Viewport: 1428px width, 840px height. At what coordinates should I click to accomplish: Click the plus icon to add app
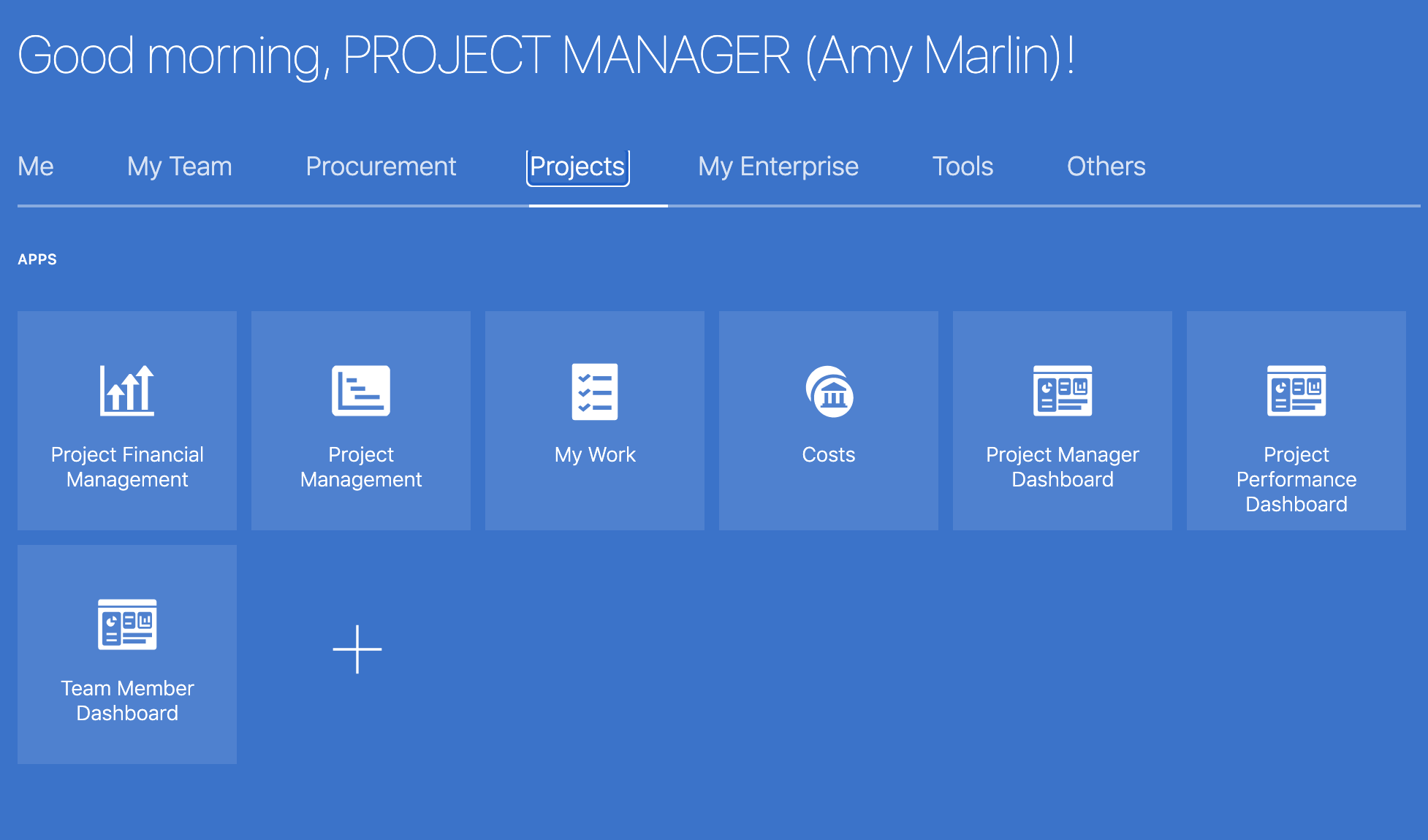[x=357, y=649]
